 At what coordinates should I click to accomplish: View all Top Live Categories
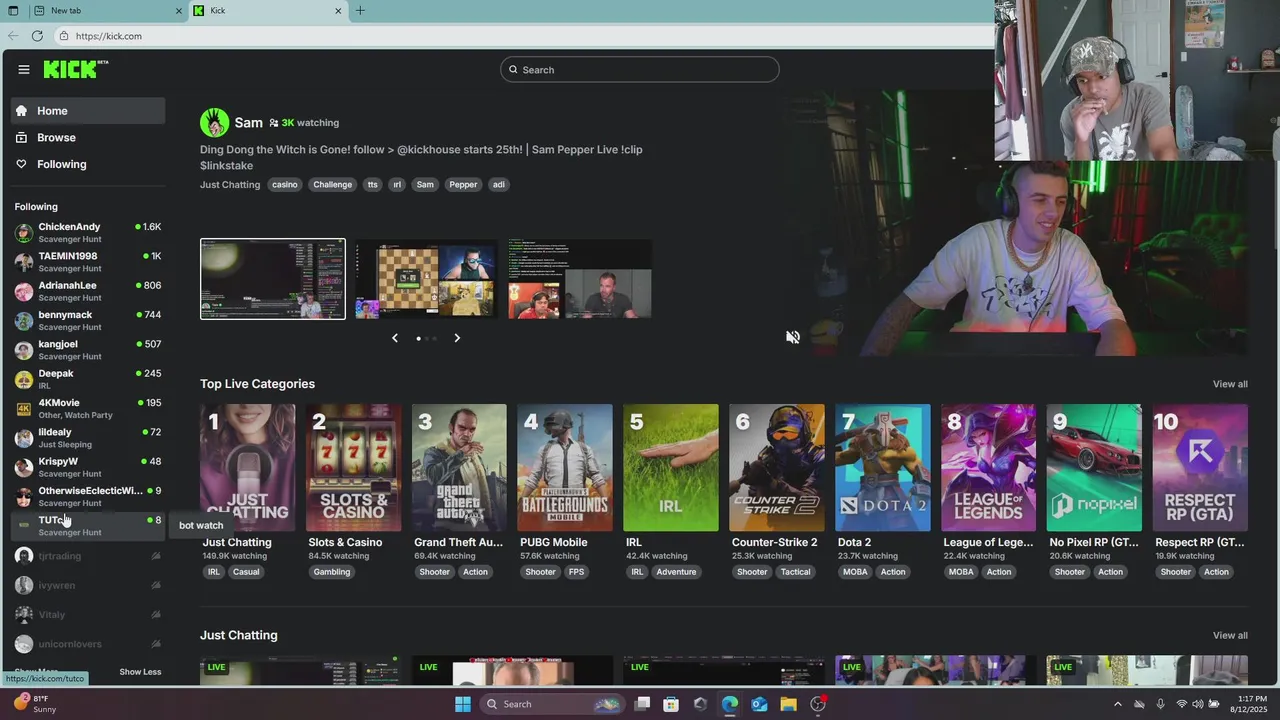(1230, 384)
